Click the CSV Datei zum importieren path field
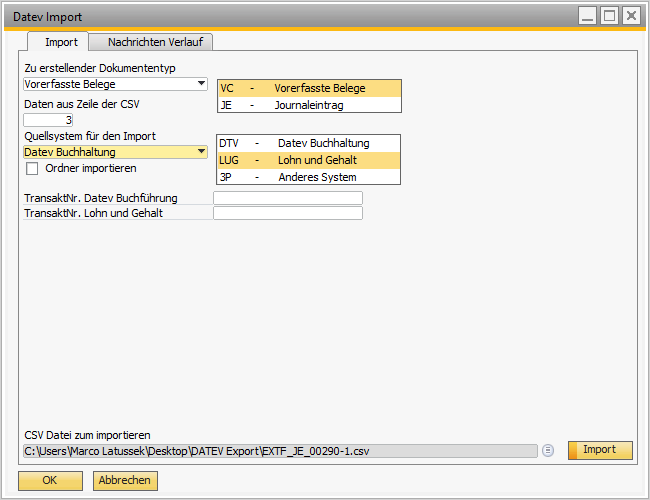The height and width of the screenshot is (500, 650). point(280,451)
